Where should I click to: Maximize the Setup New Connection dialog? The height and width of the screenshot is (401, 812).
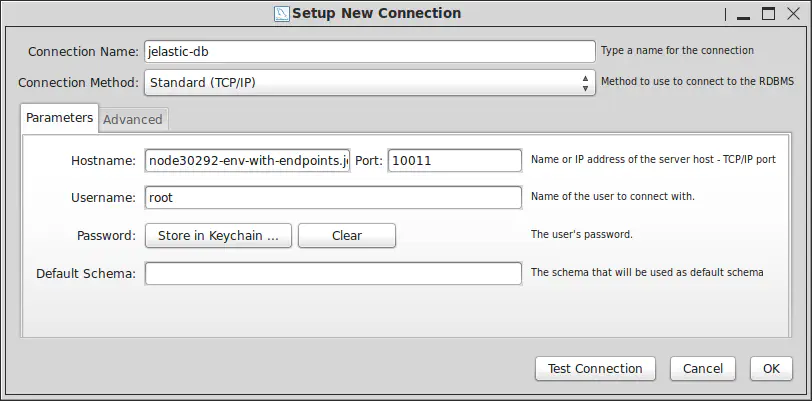(768, 13)
